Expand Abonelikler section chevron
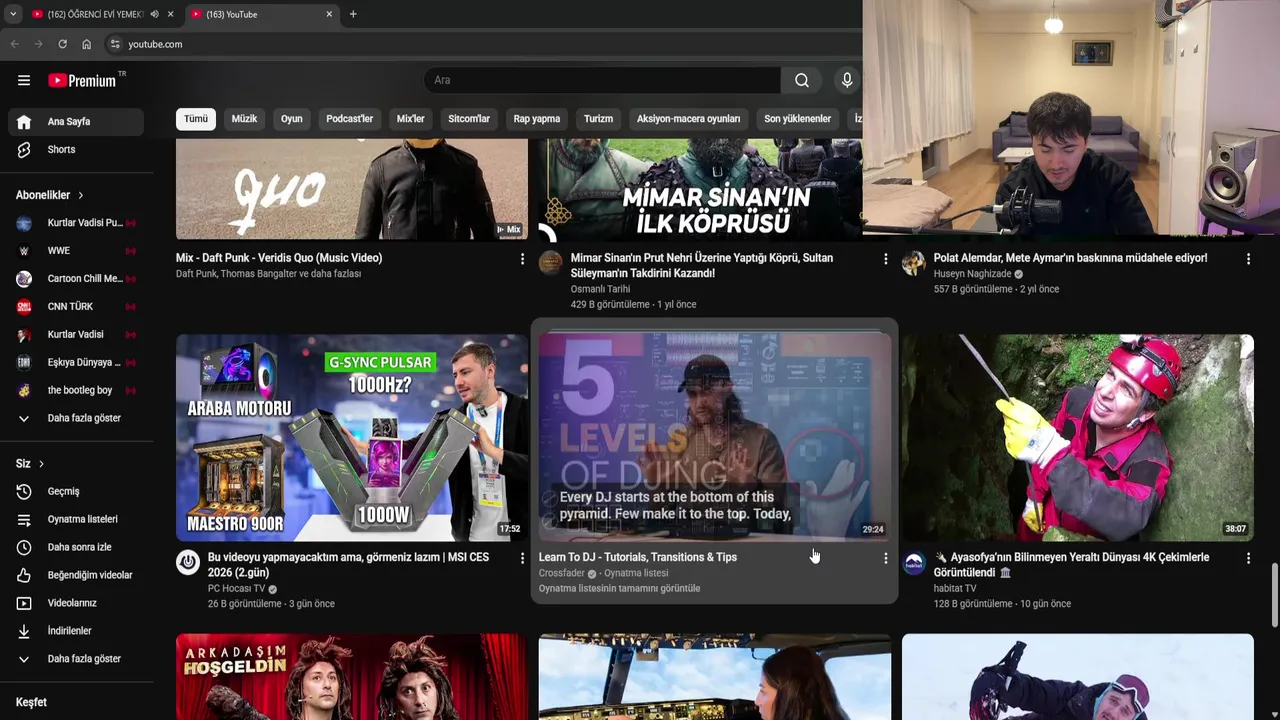1280x720 pixels. (x=81, y=195)
